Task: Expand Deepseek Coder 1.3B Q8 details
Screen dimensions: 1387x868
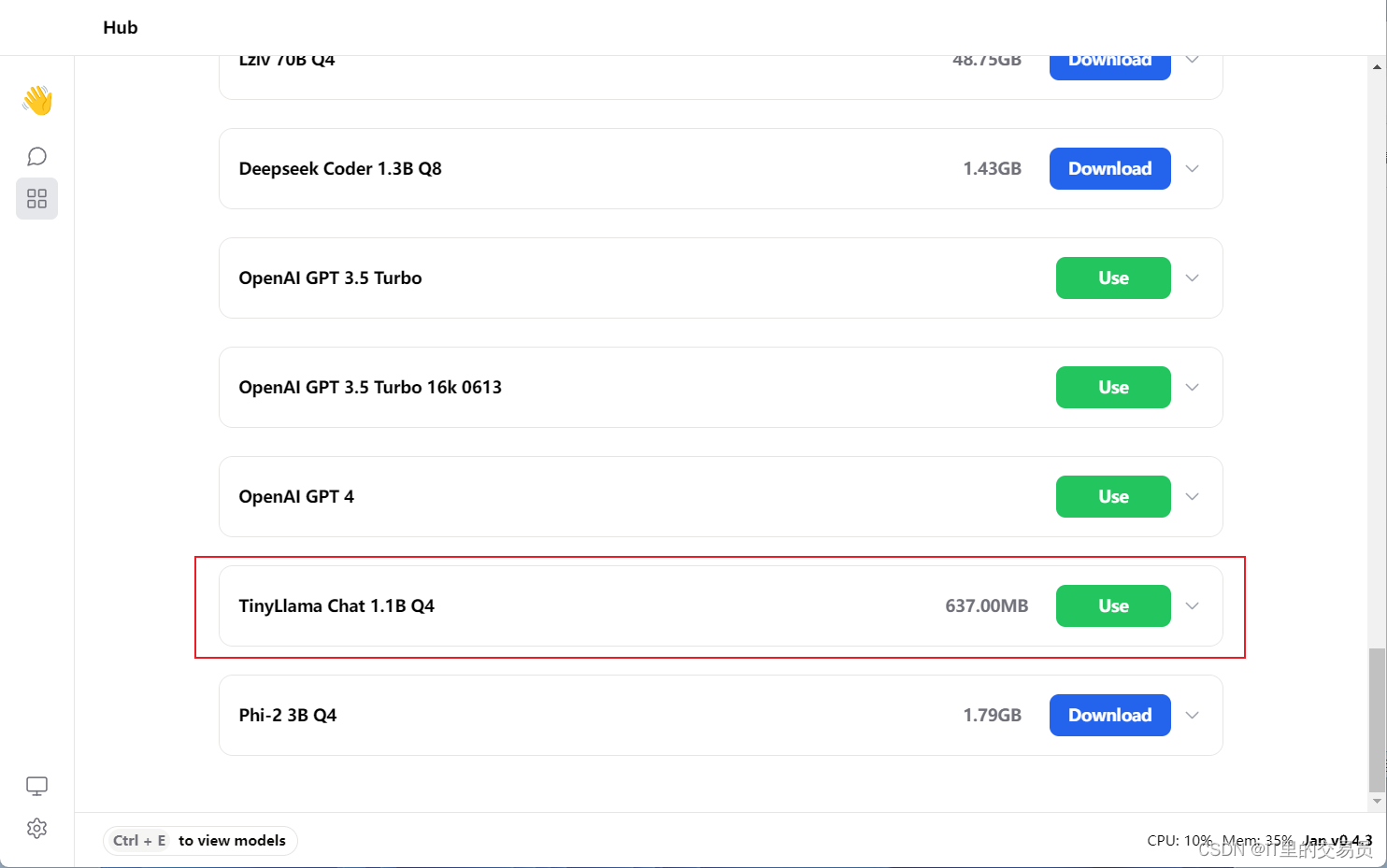Action: tap(1192, 168)
